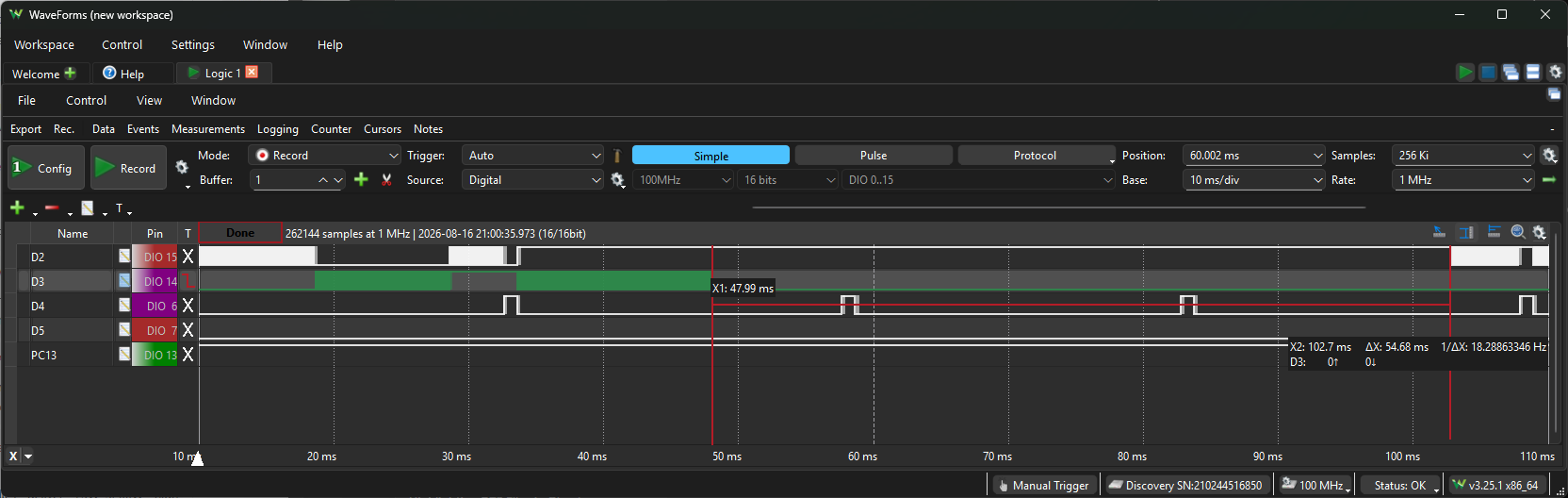Select the Simple trigger type
Viewport: 1568px width, 498px height.
click(710, 156)
